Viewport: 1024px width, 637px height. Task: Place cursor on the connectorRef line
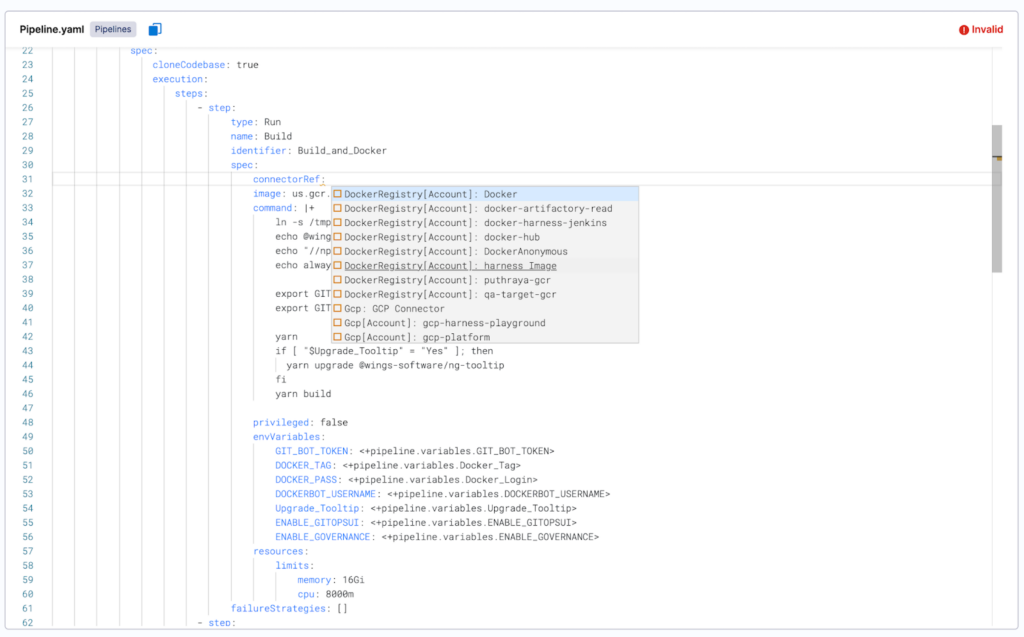[x=288, y=179]
